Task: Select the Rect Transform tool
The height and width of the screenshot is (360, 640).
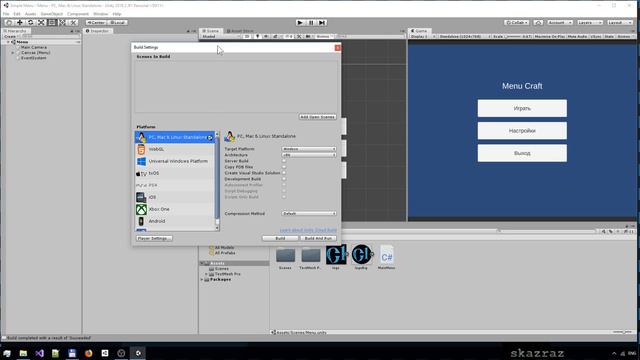Action: point(52,22)
